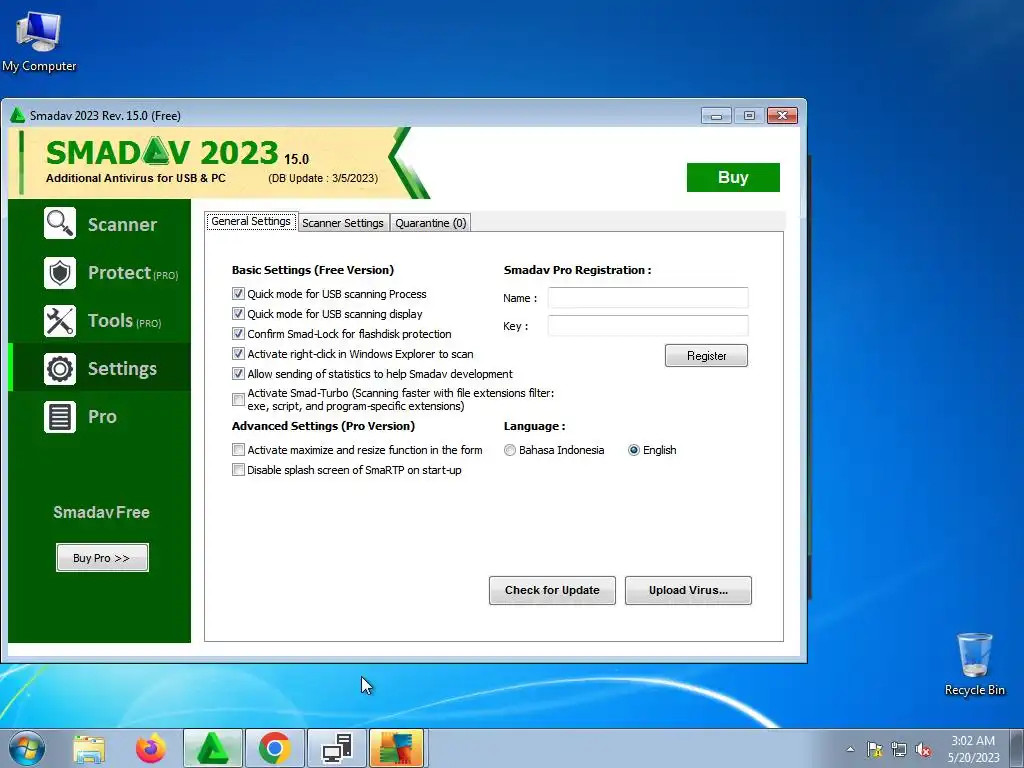Switch to Scanner Settings tab
Viewport: 1024px width, 768px height.
pyautogui.click(x=343, y=223)
